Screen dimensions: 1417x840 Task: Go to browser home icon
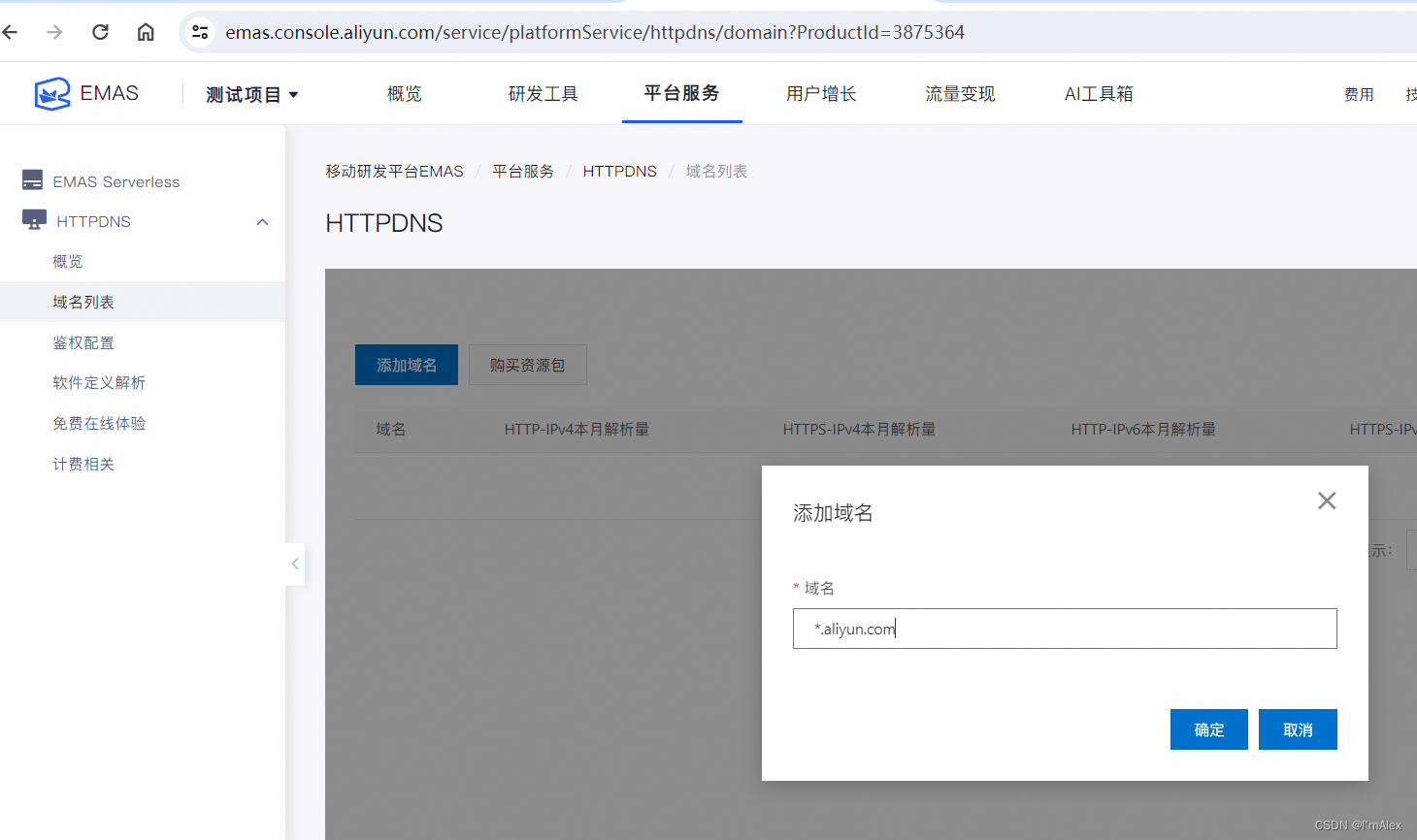tap(146, 32)
